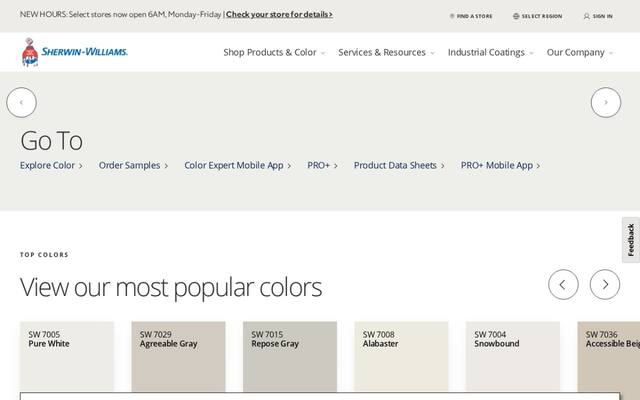Open the PRO+ link
The height and width of the screenshot is (400, 640).
(322, 165)
